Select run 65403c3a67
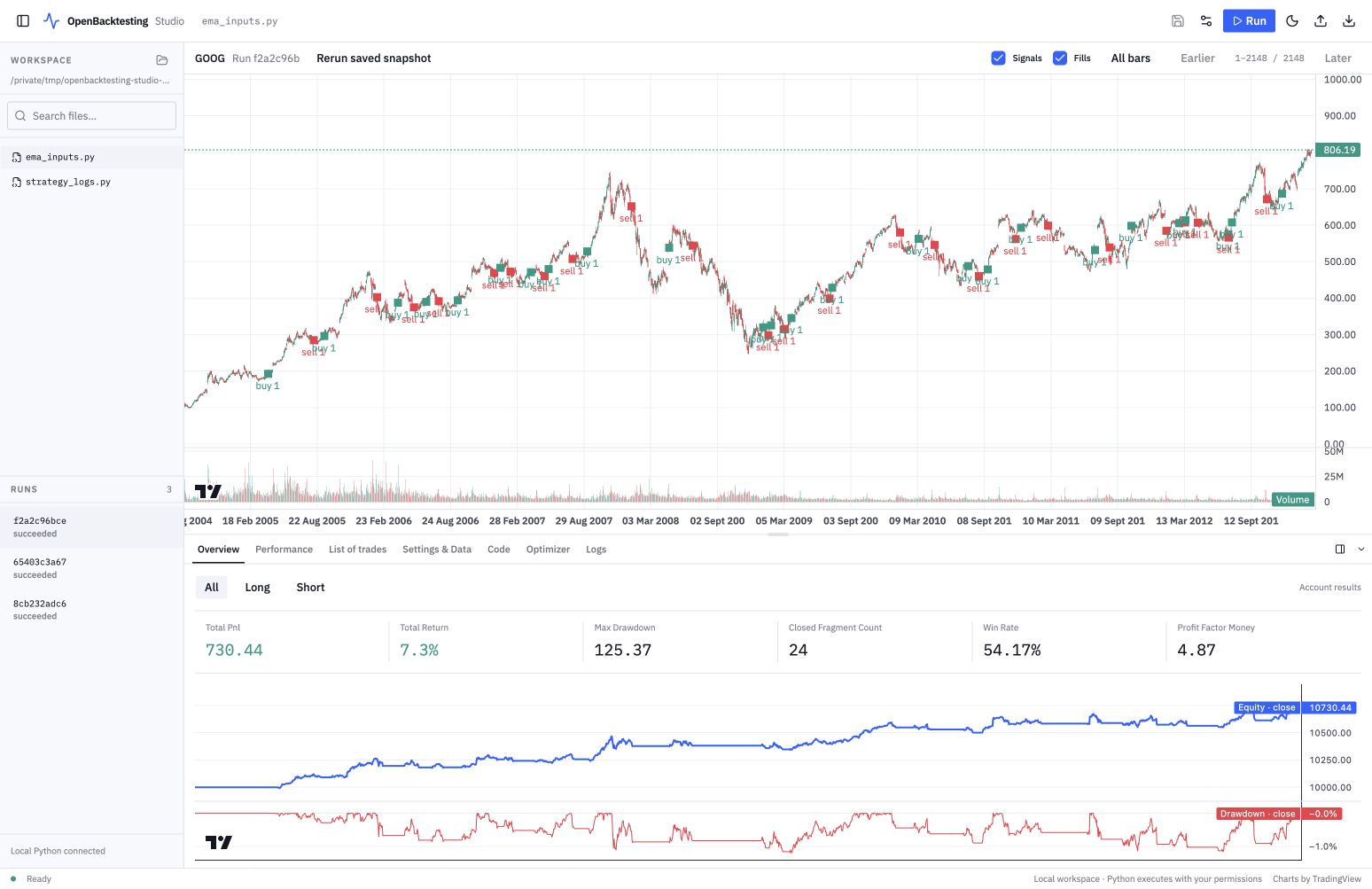Viewport: 1372px width, 889px height. (92, 568)
